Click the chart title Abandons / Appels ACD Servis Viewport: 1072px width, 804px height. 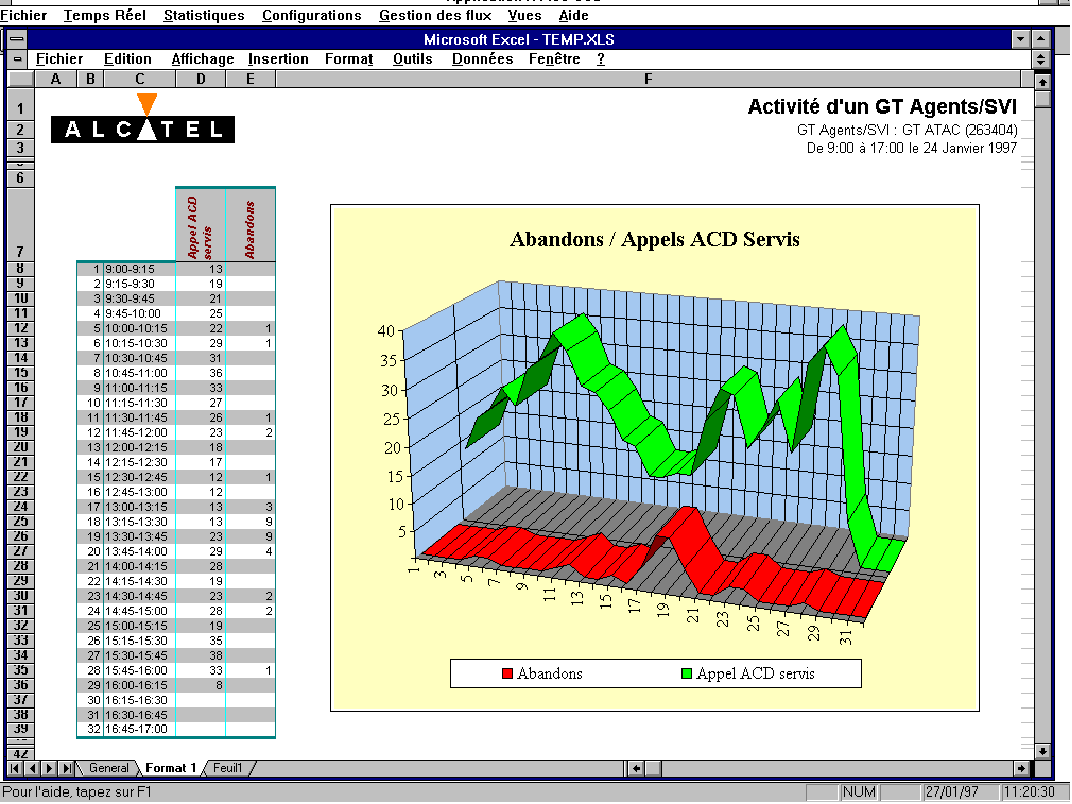(x=654, y=239)
